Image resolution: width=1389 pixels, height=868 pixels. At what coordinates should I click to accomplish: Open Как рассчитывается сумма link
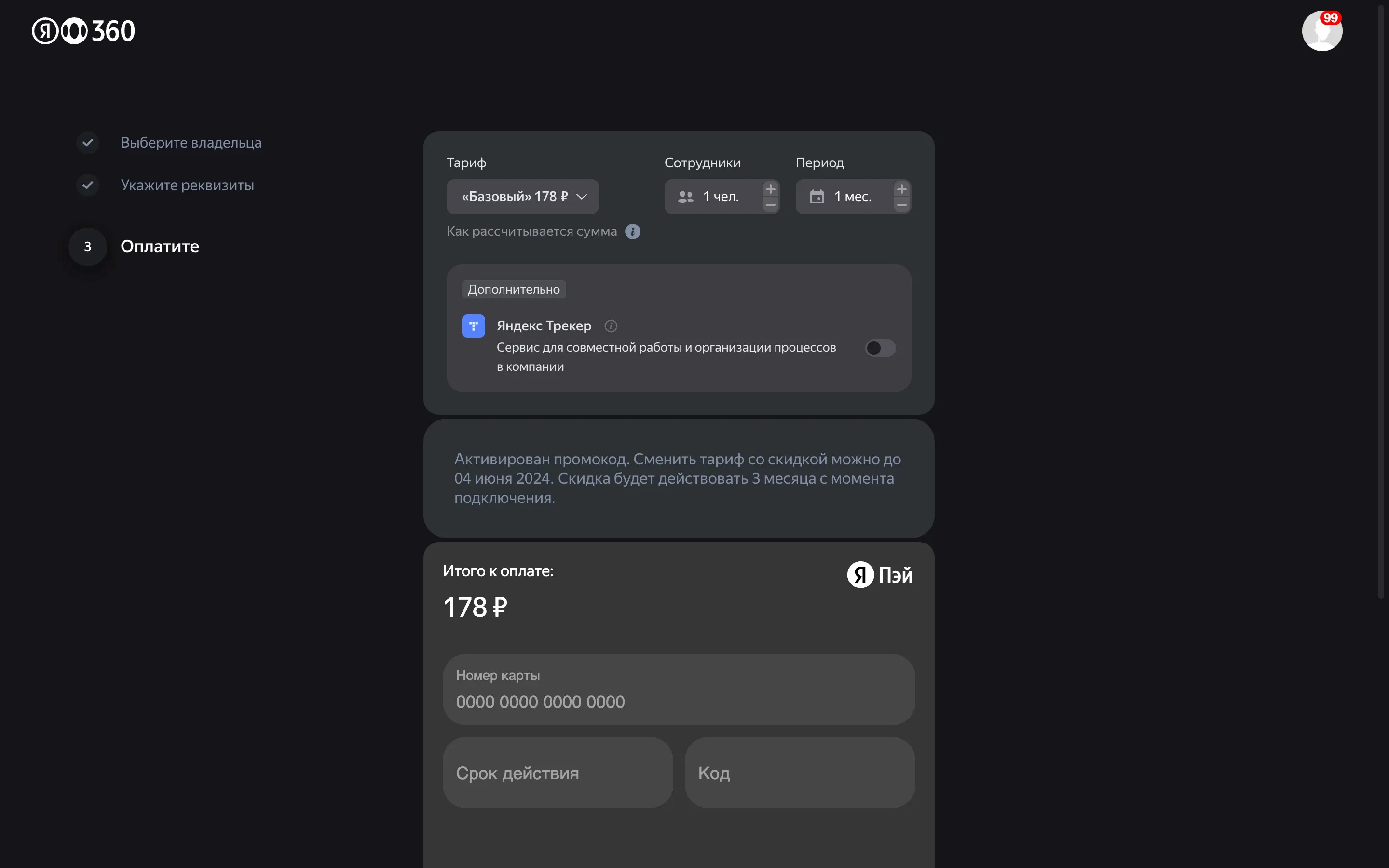[x=531, y=231]
